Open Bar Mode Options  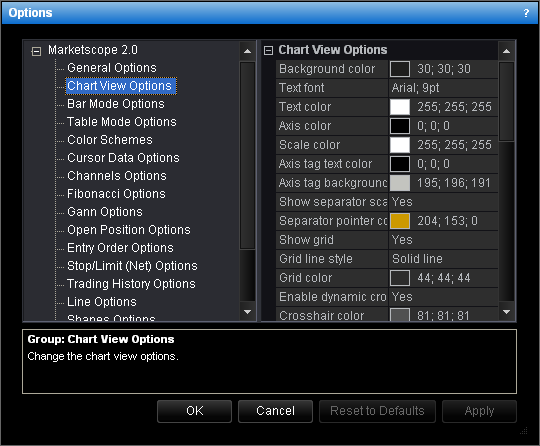pos(116,104)
